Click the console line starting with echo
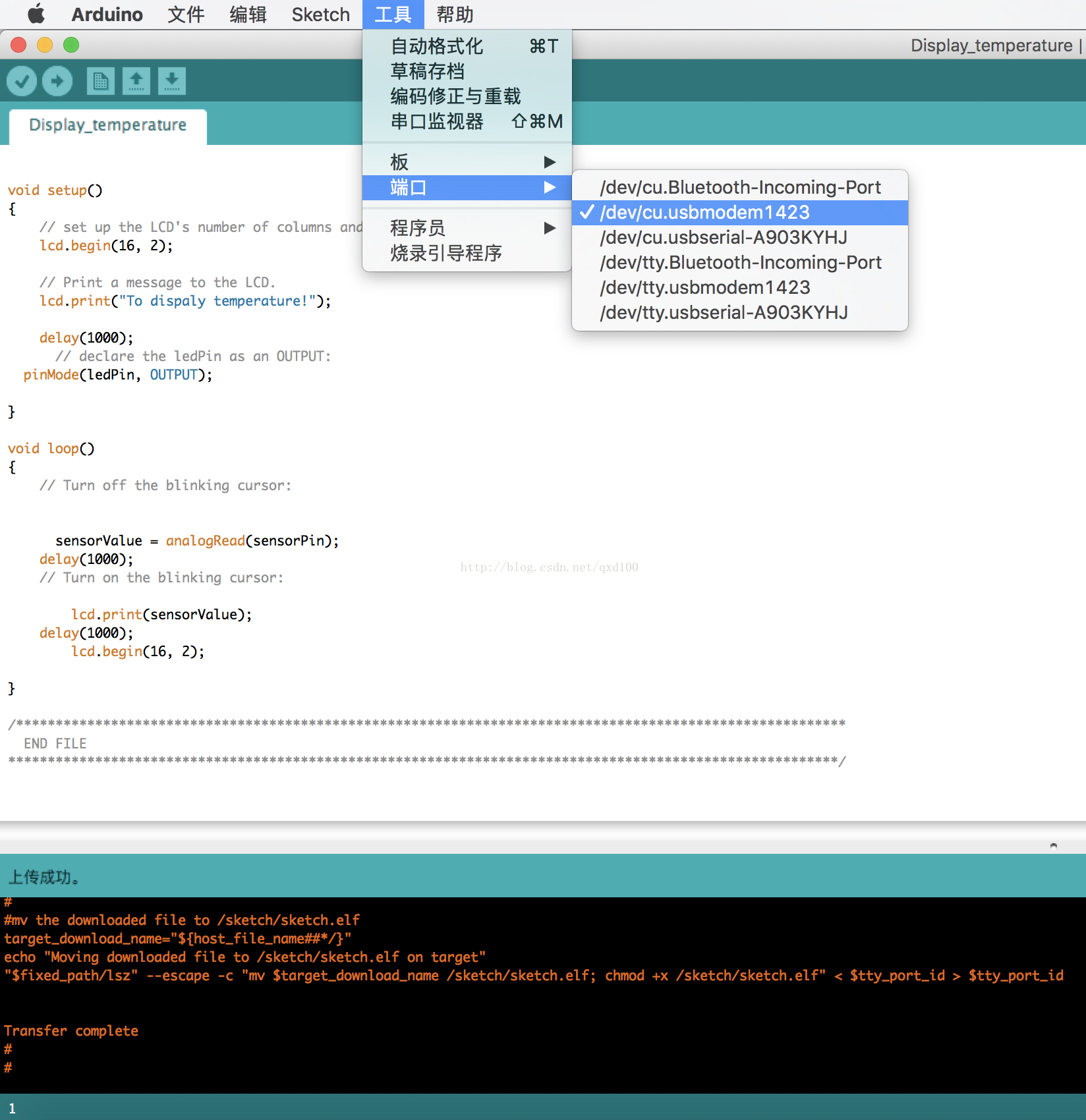Viewport: 1086px width, 1120px height. [245, 957]
